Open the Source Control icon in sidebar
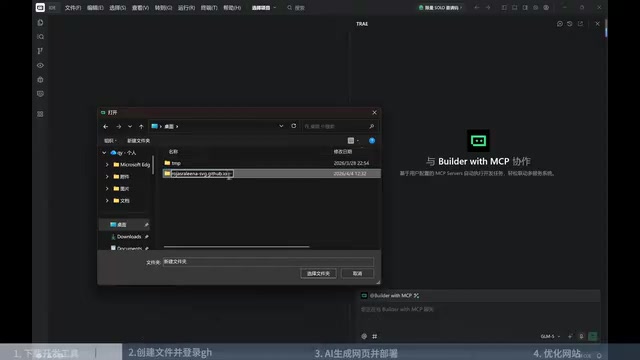 pos(40,51)
